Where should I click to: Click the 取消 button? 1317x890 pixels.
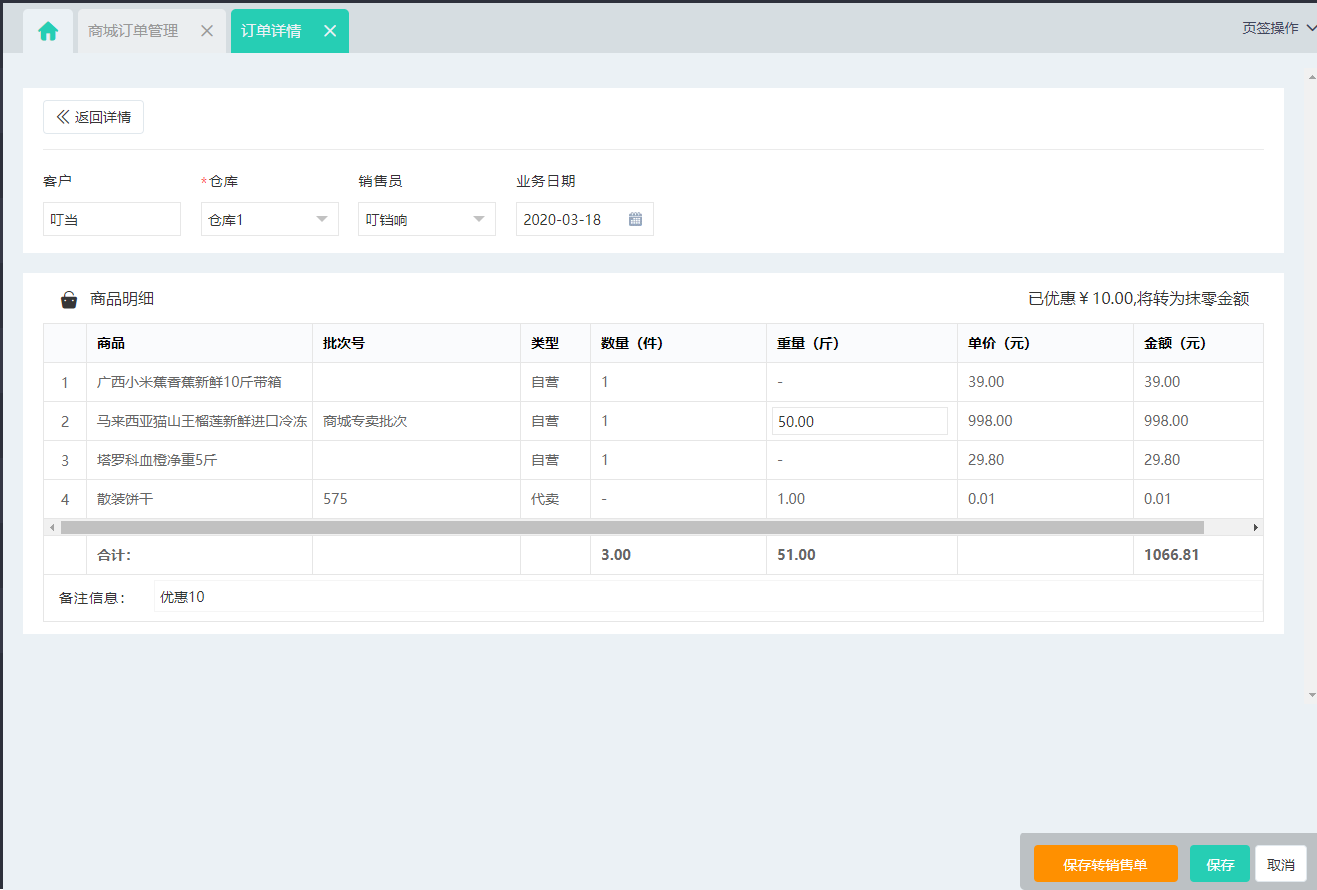pyautogui.click(x=1281, y=865)
